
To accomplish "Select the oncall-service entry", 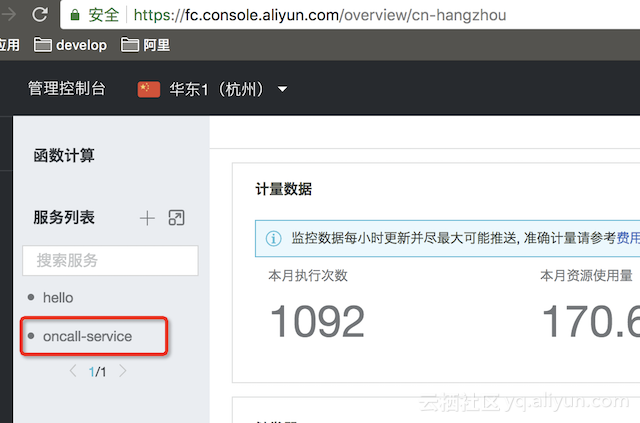I will tap(87, 336).
